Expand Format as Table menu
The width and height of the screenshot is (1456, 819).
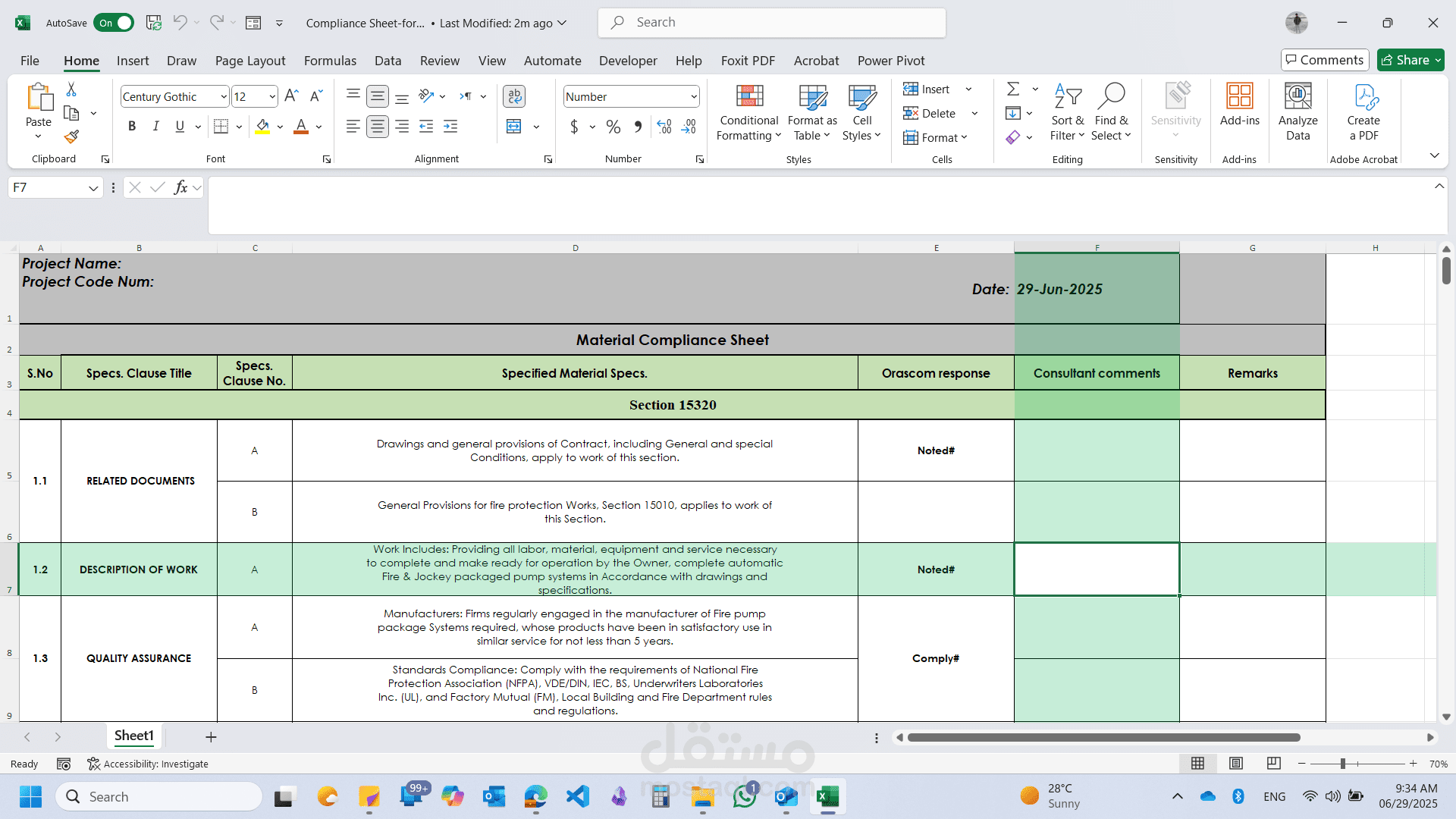(x=812, y=111)
